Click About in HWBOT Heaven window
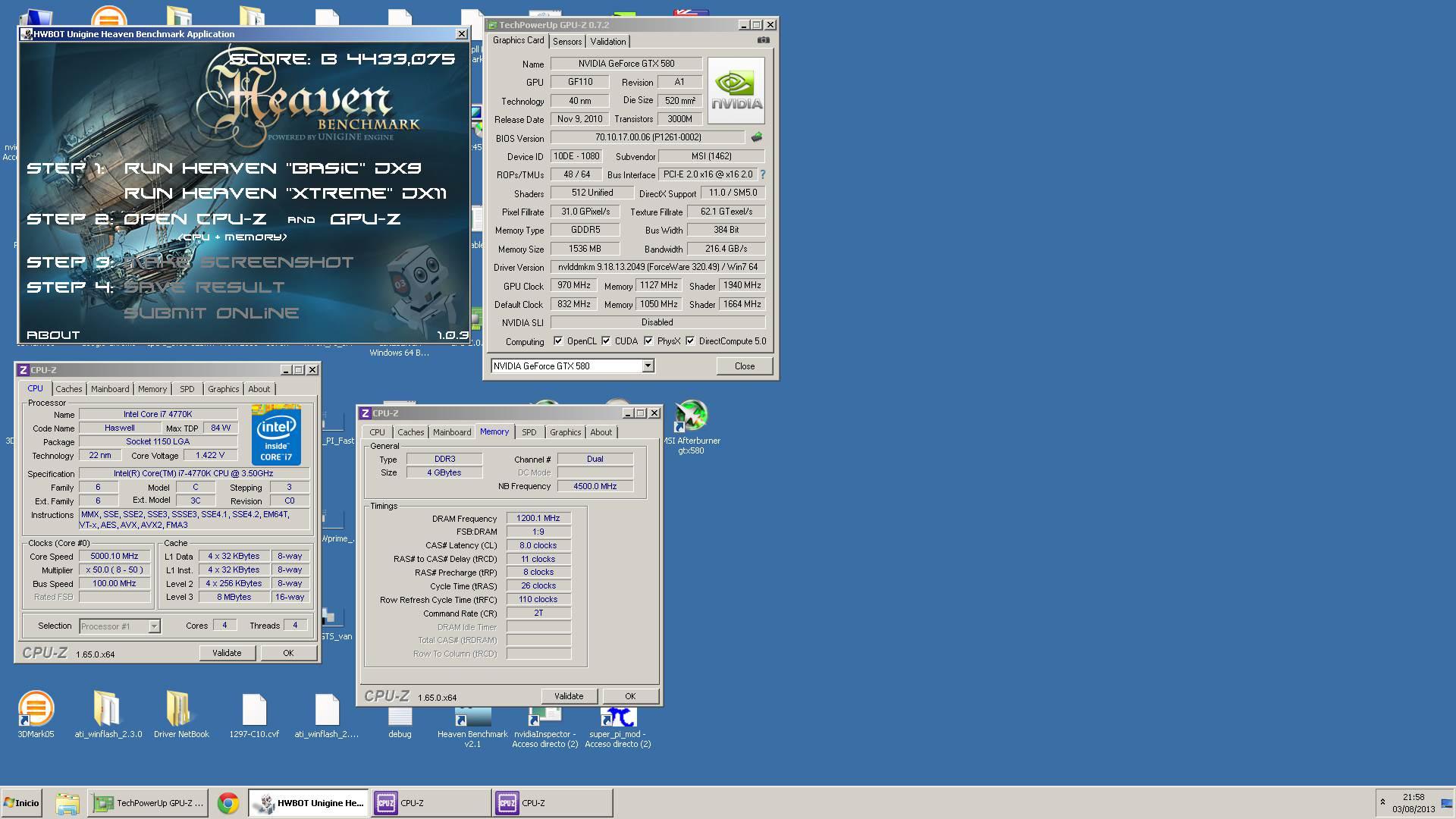The image size is (1456, 819). 53,334
